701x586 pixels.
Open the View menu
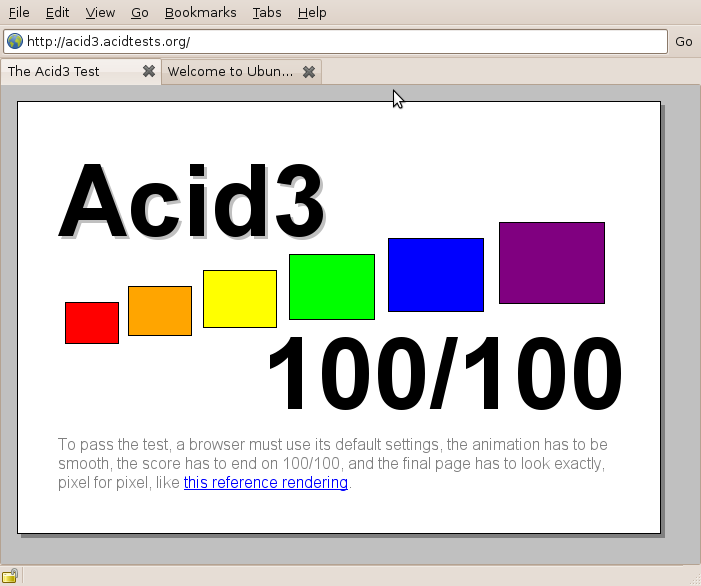[x=100, y=13]
